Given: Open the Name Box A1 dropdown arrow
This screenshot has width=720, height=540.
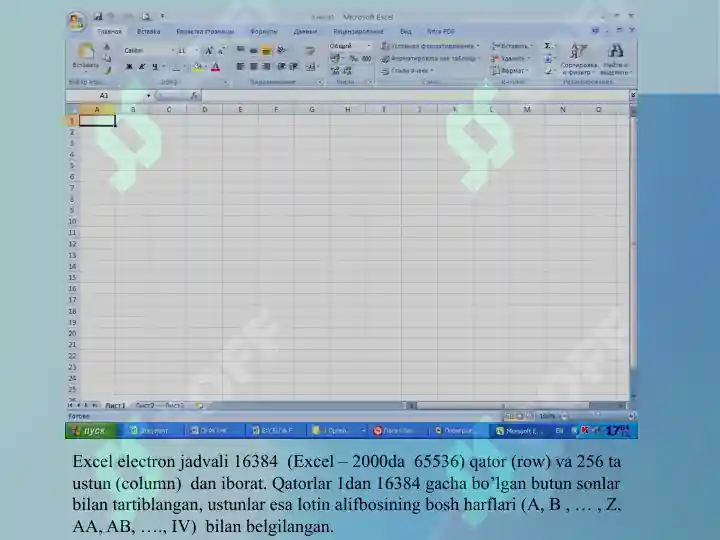Looking at the screenshot, I should [148, 96].
